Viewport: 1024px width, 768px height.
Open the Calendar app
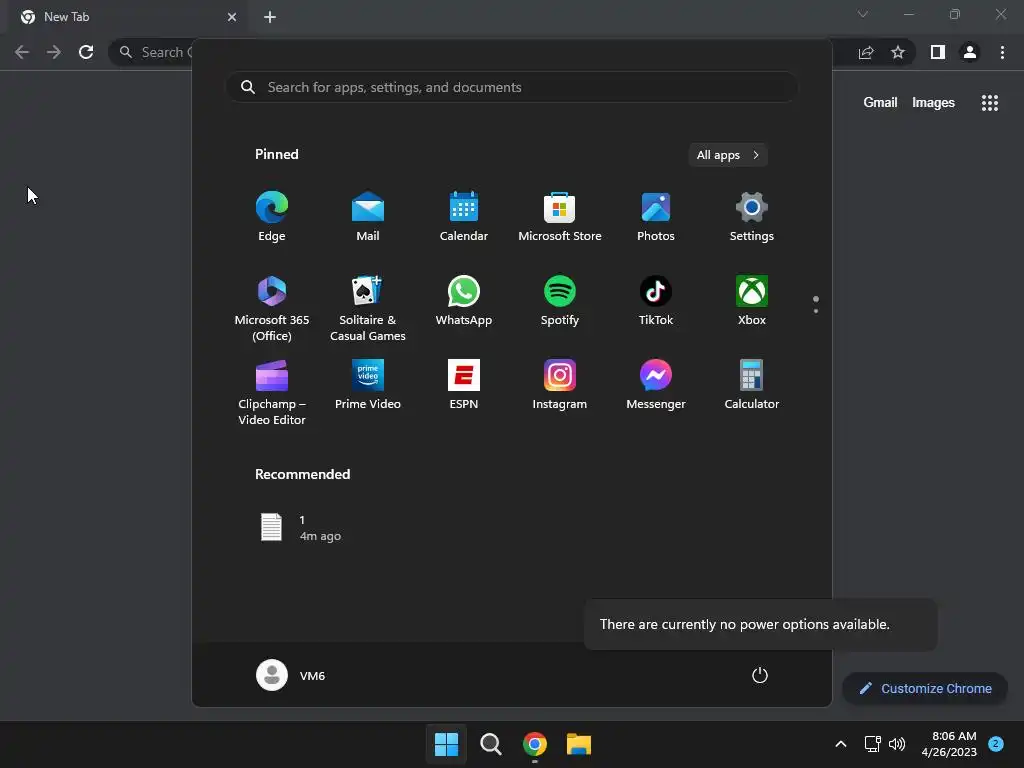coord(464,216)
